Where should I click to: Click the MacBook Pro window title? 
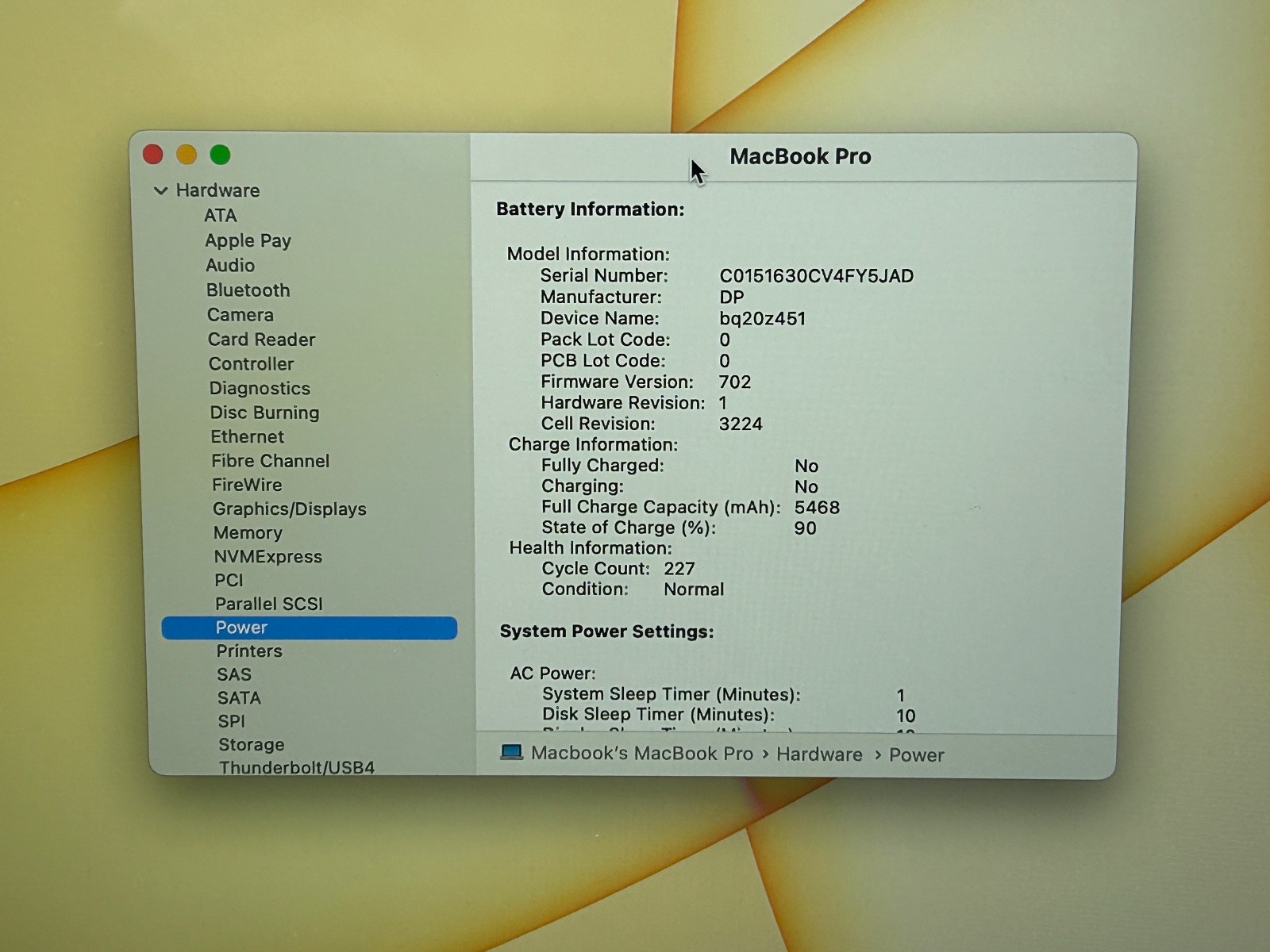800,156
